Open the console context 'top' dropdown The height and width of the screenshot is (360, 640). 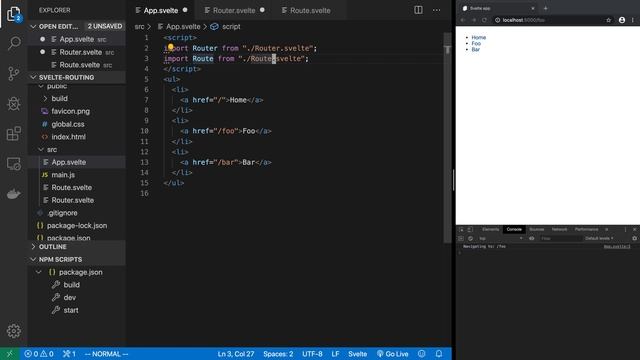(500, 238)
